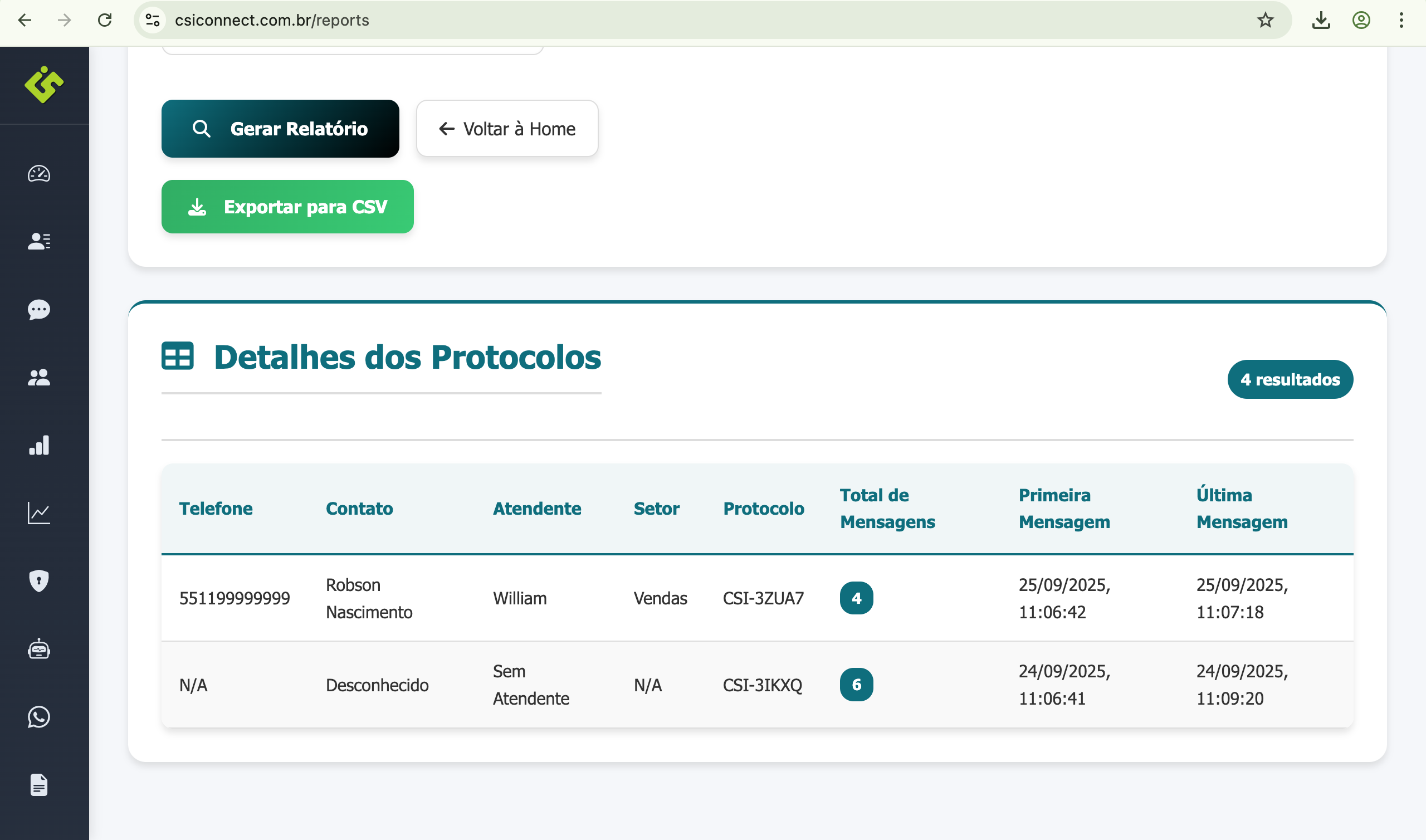This screenshot has width=1426, height=840.
Task: Open Chrome downloads
Action: coord(1321,21)
